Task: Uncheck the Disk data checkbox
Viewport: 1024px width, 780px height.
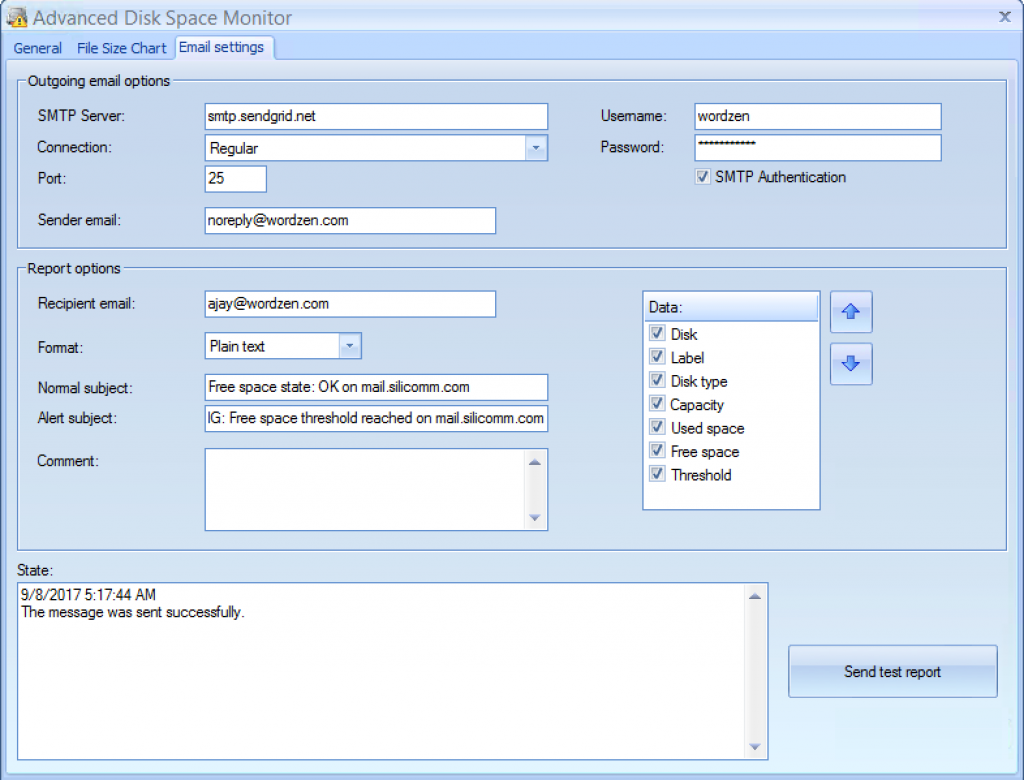Action: 657,334
